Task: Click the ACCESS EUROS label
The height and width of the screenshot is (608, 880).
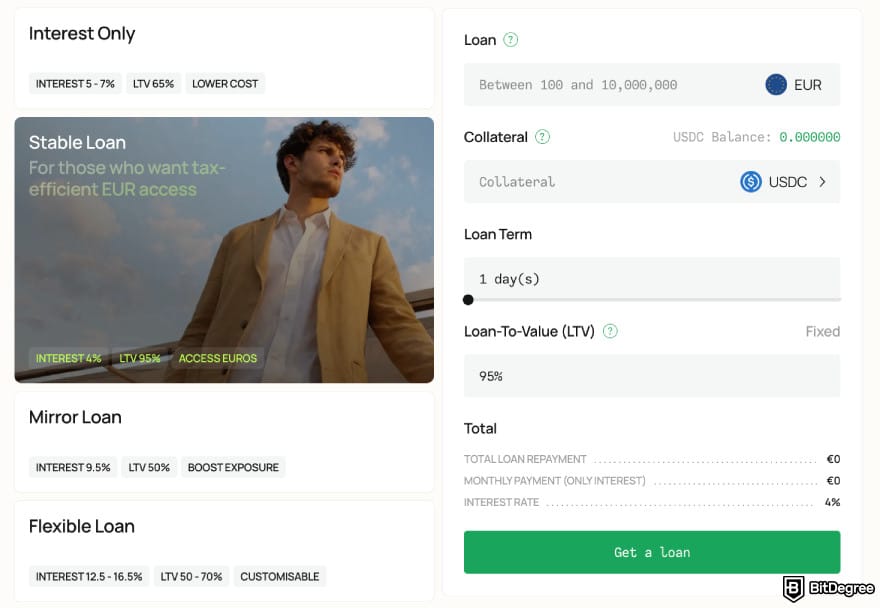Action: (x=218, y=358)
